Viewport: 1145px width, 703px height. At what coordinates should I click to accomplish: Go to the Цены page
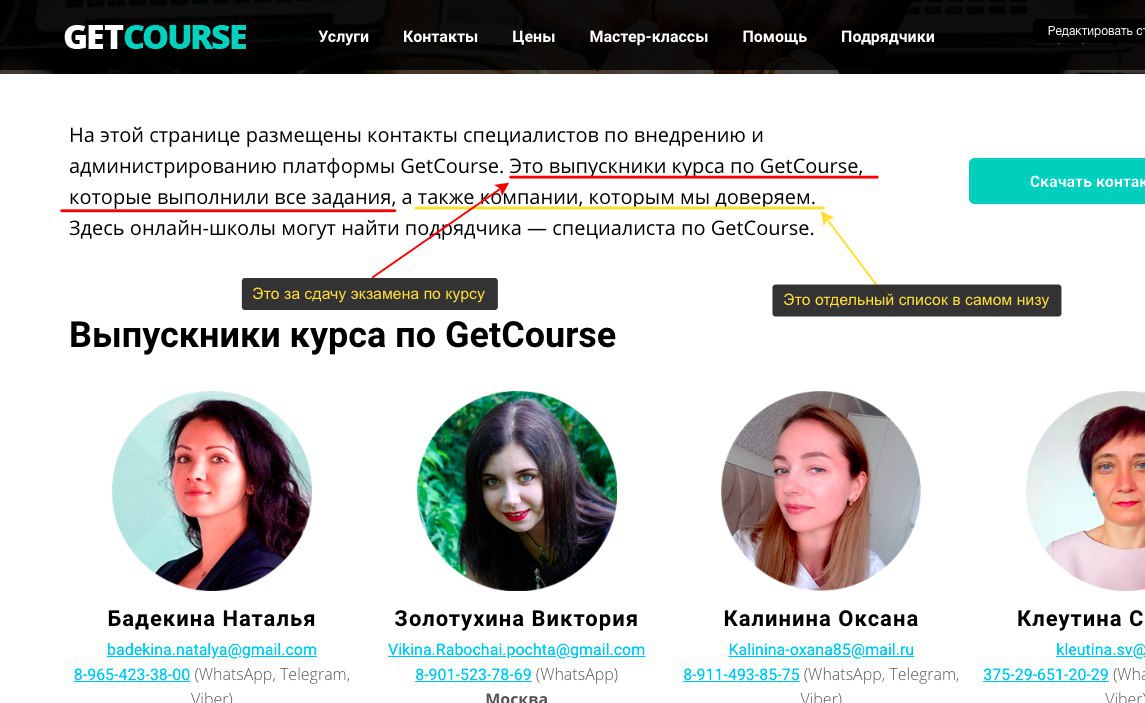[533, 37]
